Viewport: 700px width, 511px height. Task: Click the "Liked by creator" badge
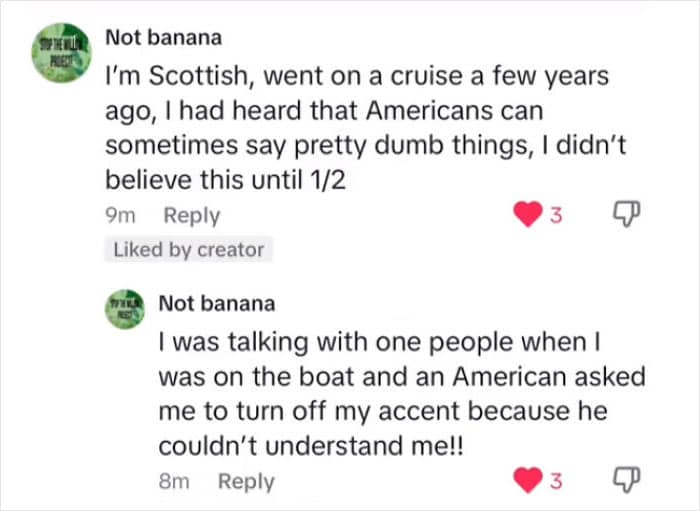(x=188, y=250)
